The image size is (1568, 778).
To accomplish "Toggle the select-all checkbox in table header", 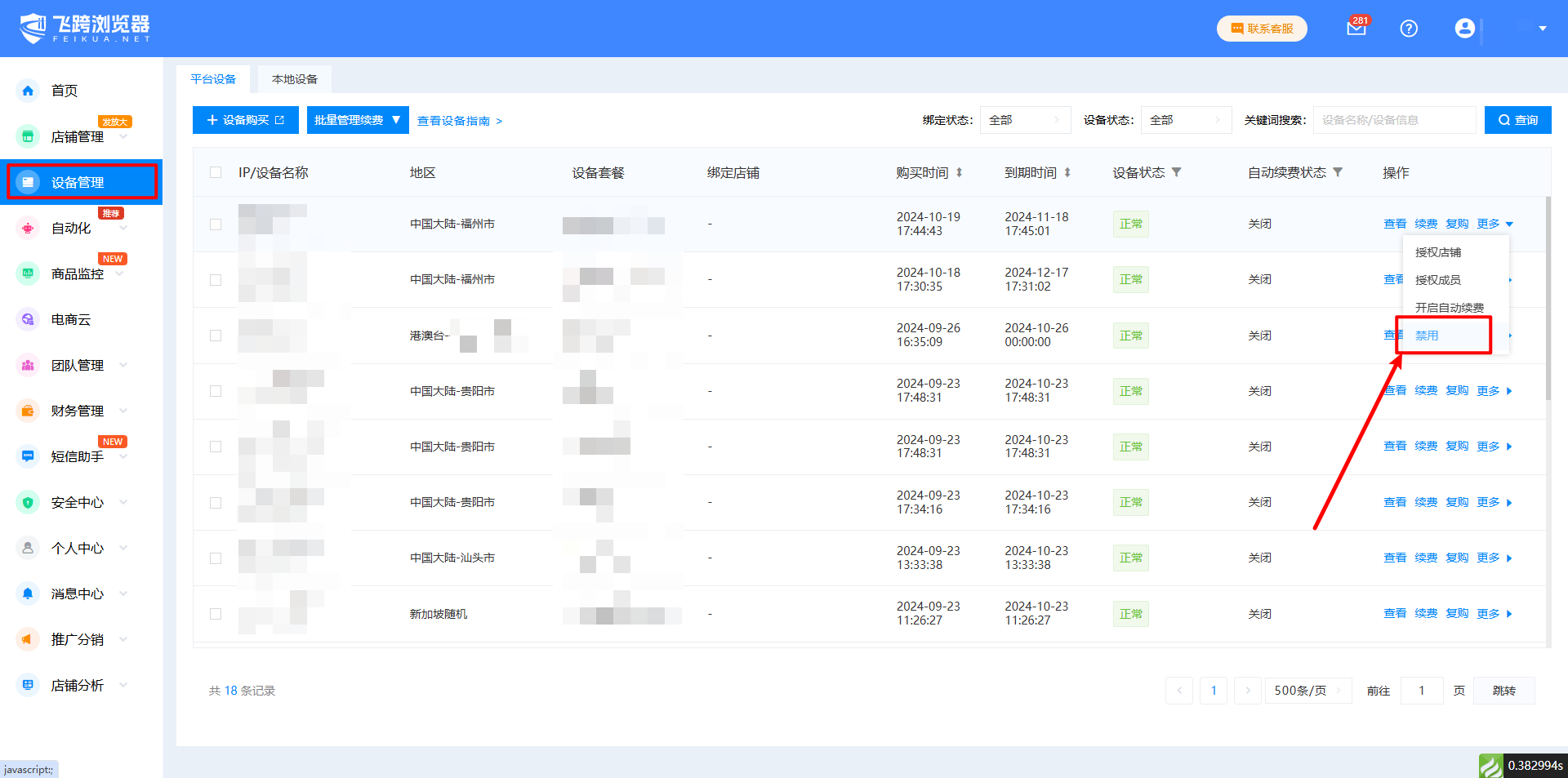I will click(216, 172).
